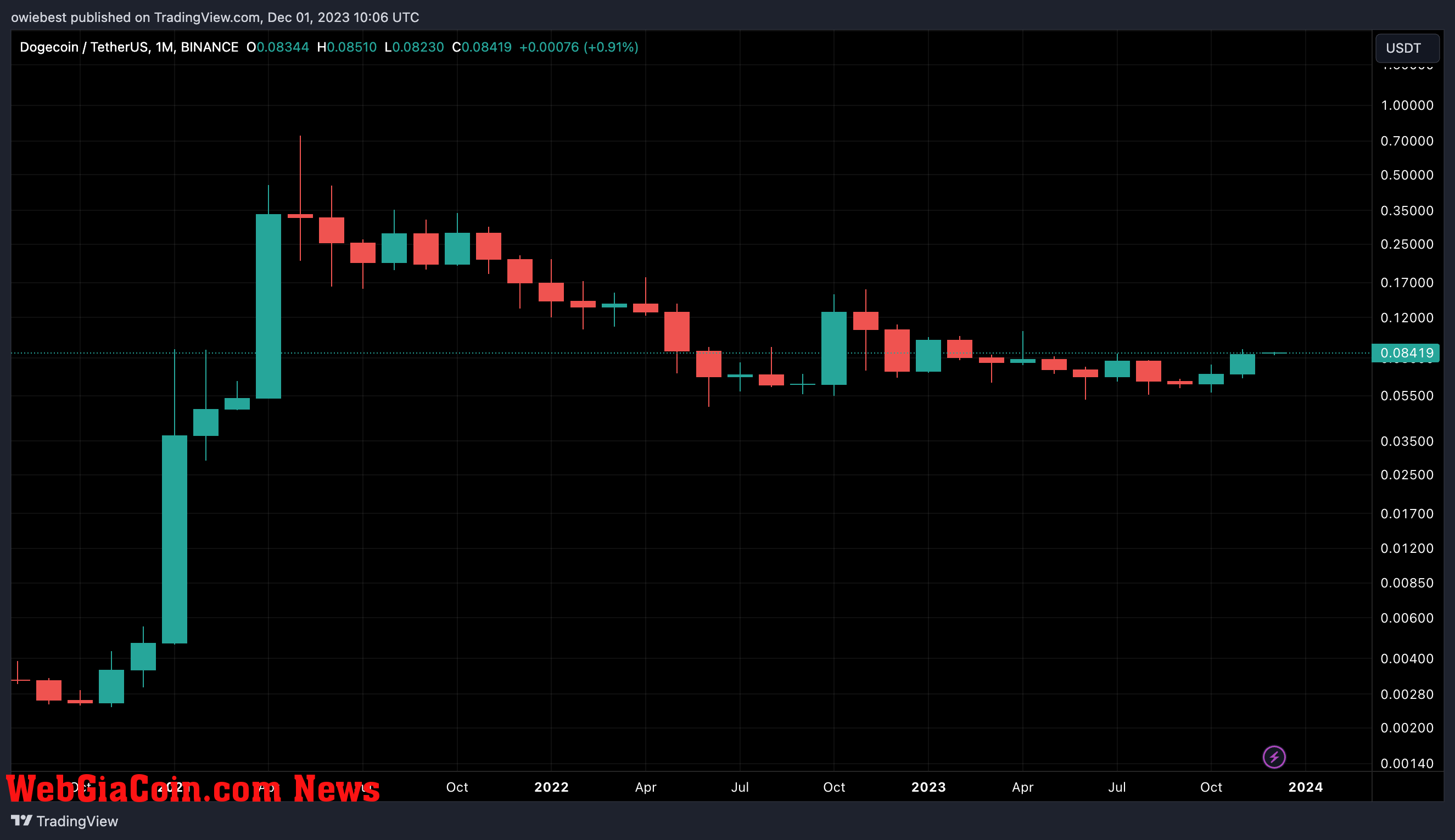Click the 0.35000 price scale label
The height and width of the screenshot is (840, 1455).
1407,211
